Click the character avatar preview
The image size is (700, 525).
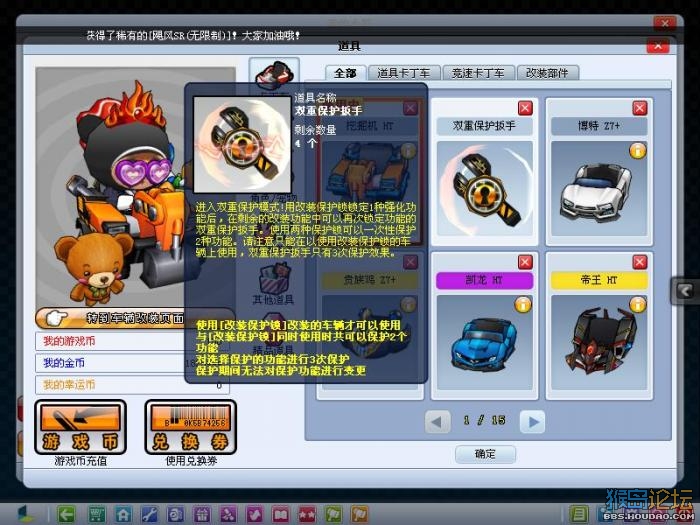[135, 188]
